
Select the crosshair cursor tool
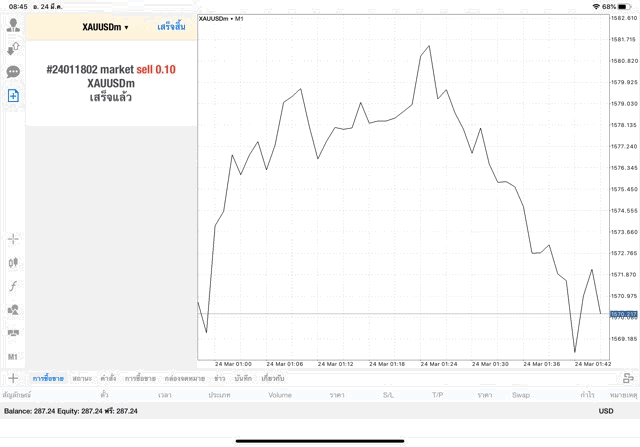pos(13,239)
